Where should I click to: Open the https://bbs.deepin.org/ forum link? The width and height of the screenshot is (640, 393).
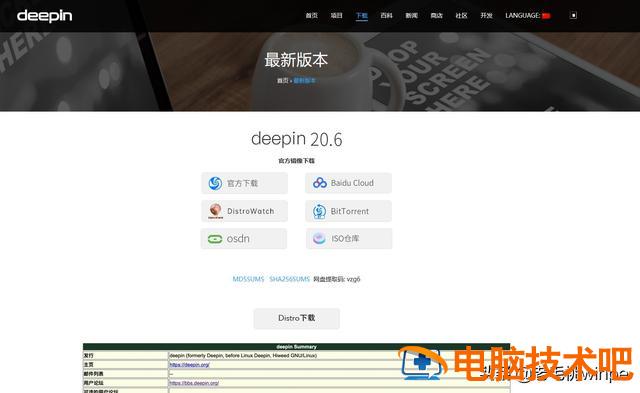[194, 383]
